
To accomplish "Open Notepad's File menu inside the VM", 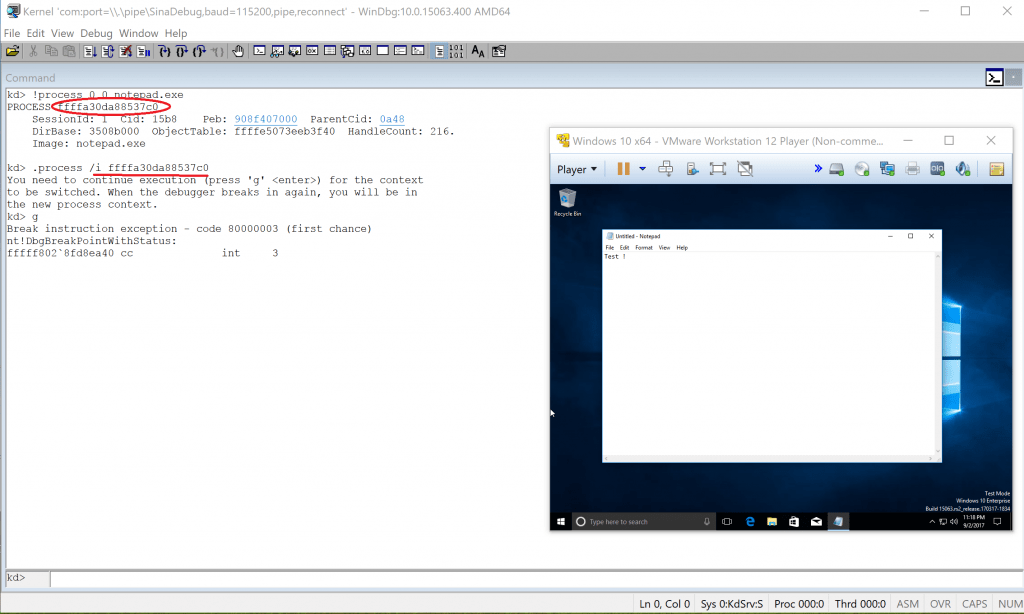I will (609, 248).
